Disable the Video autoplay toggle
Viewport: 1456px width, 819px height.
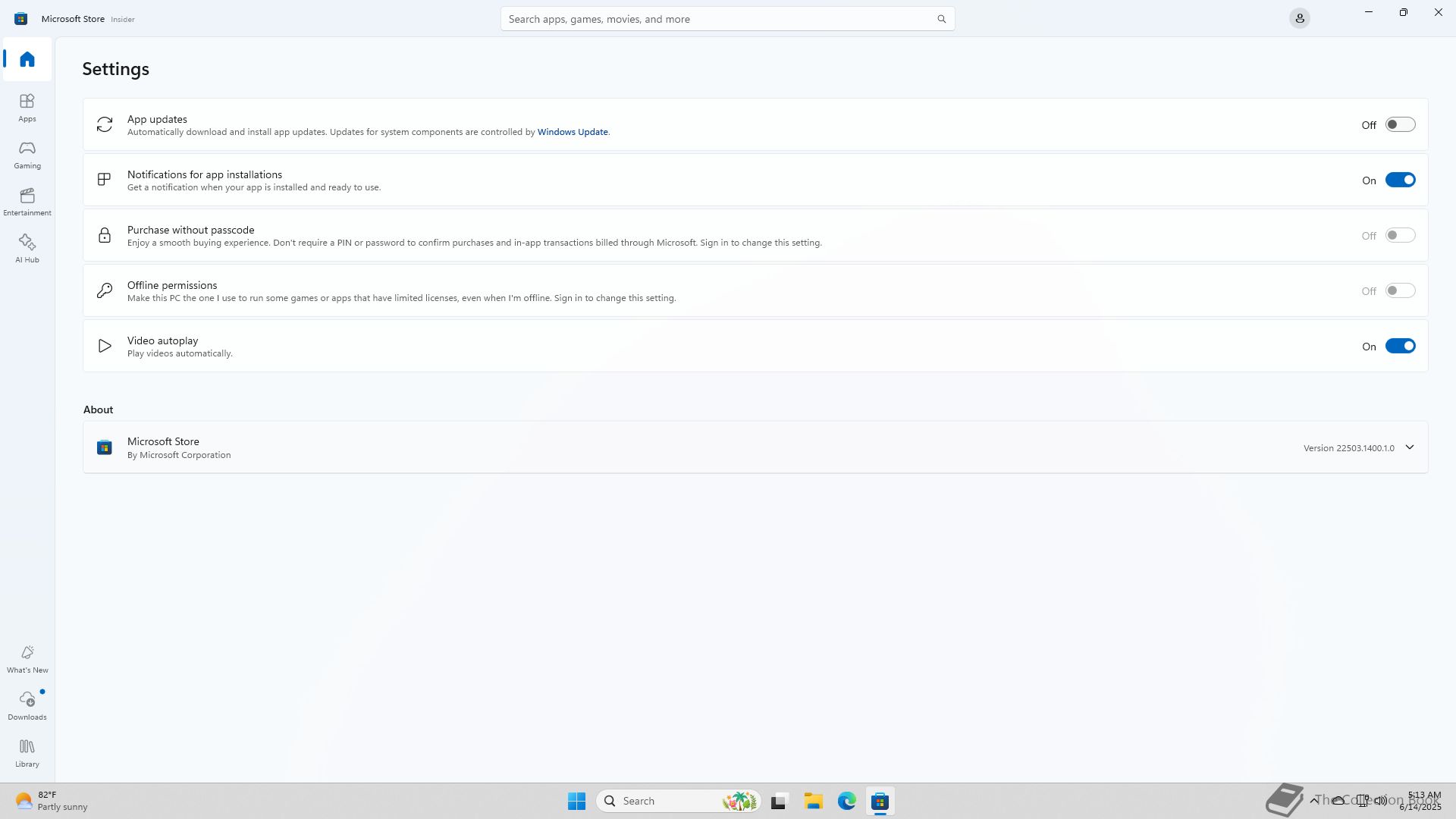pyautogui.click(x=1400, y=346)
